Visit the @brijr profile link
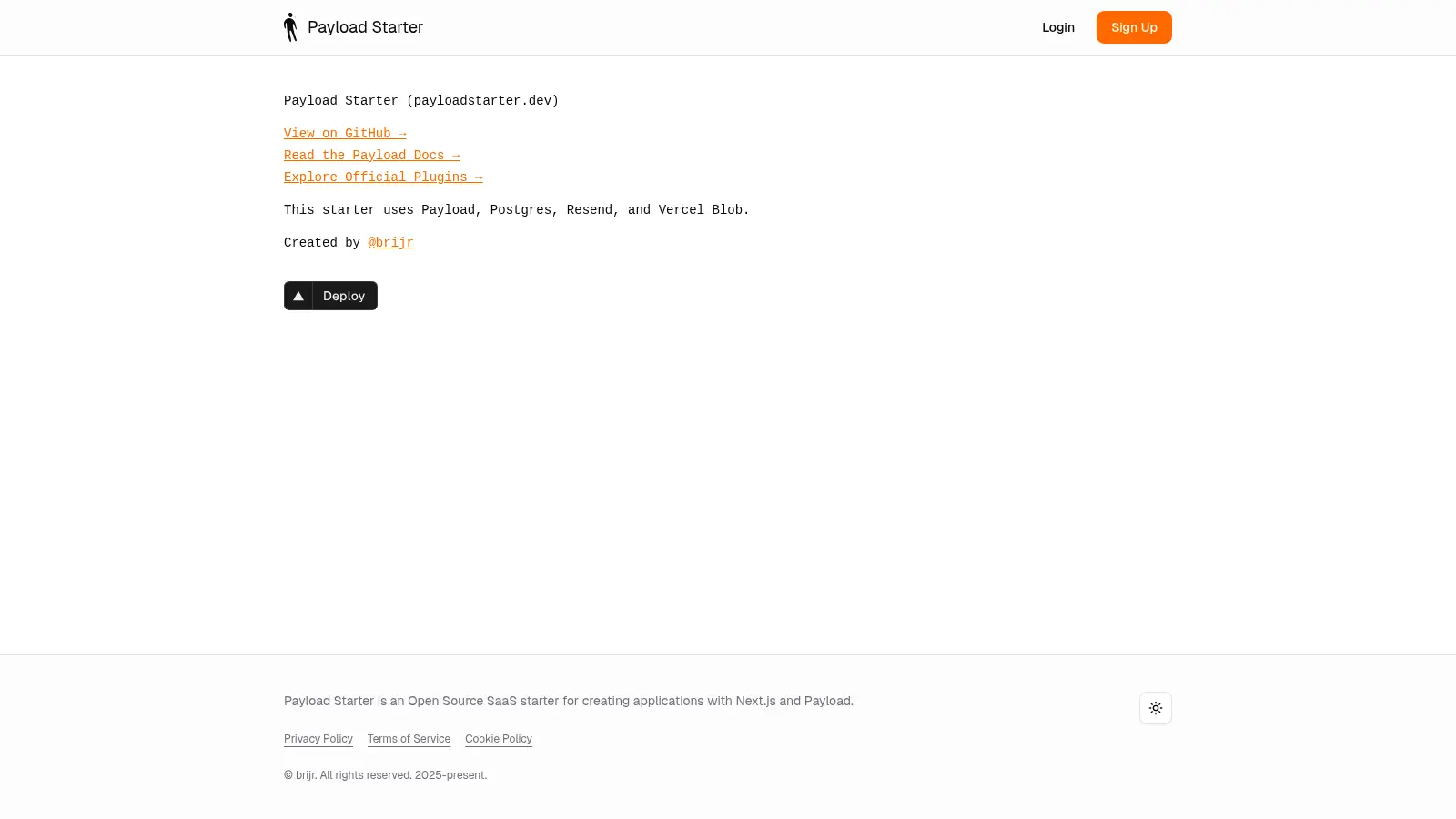Image resolution: width=1456 pixels, height=819 pixels. (x=390, y=243)
